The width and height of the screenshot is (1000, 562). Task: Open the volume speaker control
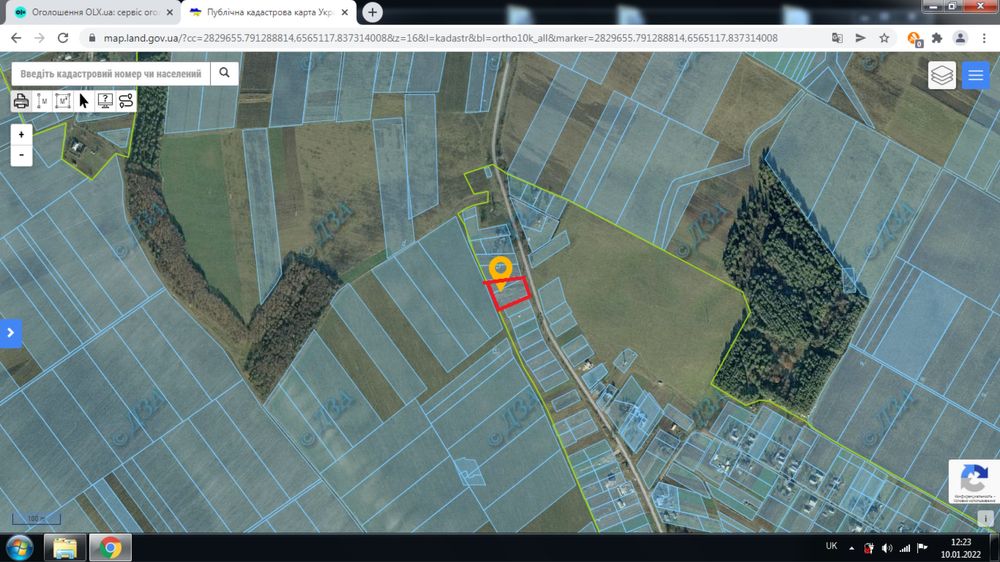tap(886, 548)
